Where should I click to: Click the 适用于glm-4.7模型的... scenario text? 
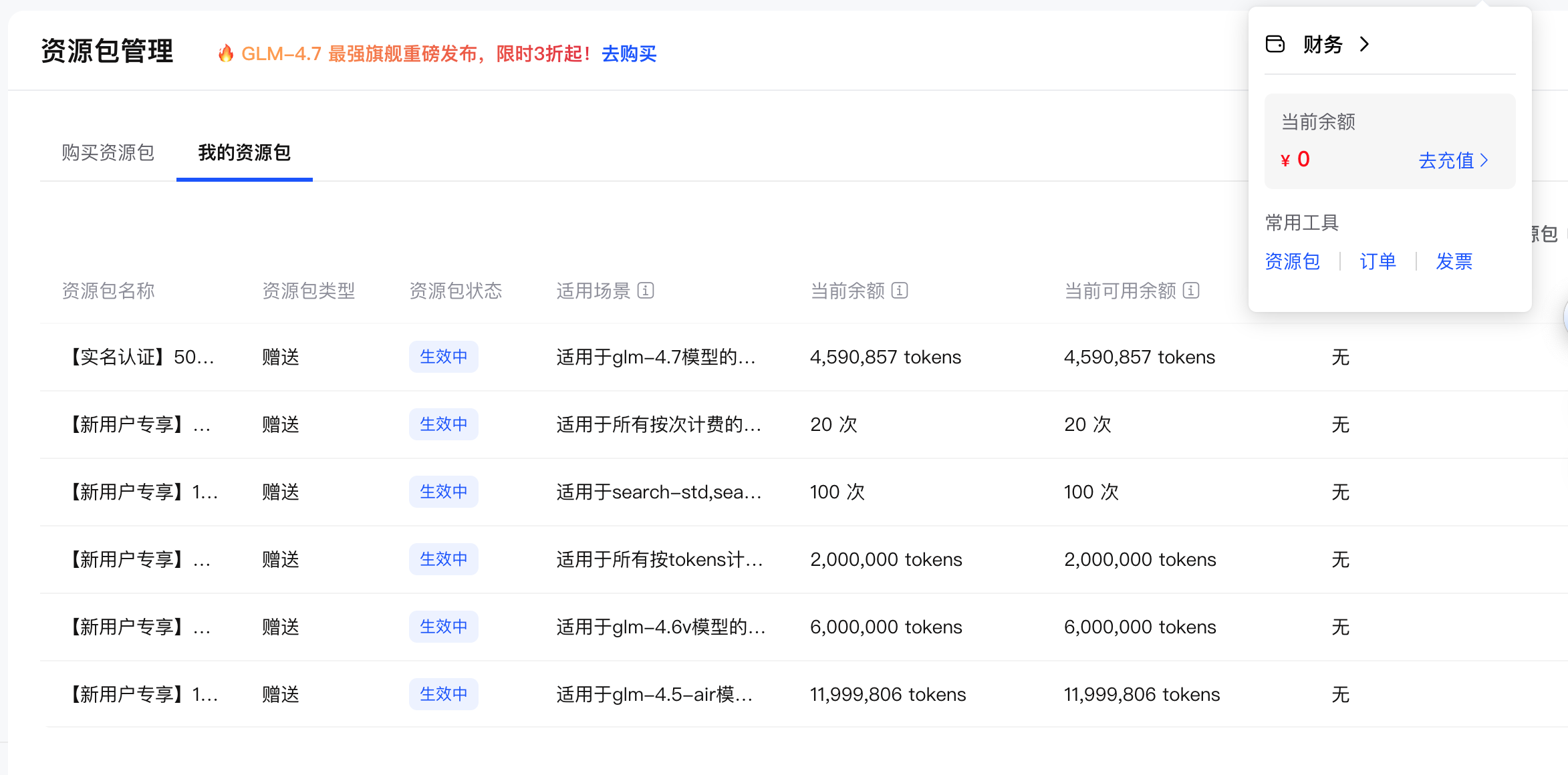point(655,357)
